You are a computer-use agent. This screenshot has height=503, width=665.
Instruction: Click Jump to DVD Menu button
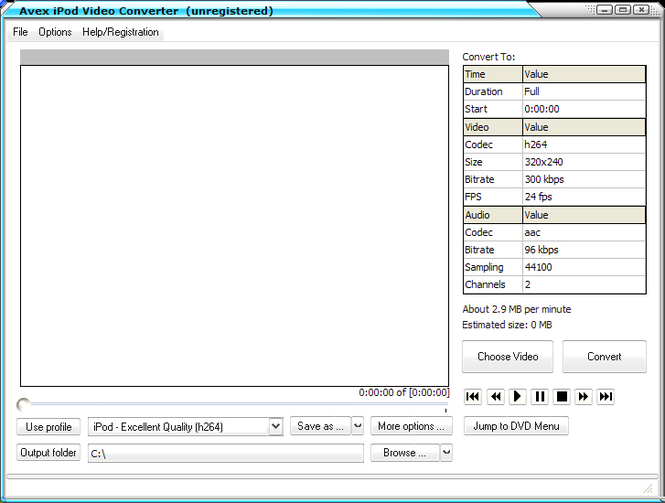[x=516, y=426]
